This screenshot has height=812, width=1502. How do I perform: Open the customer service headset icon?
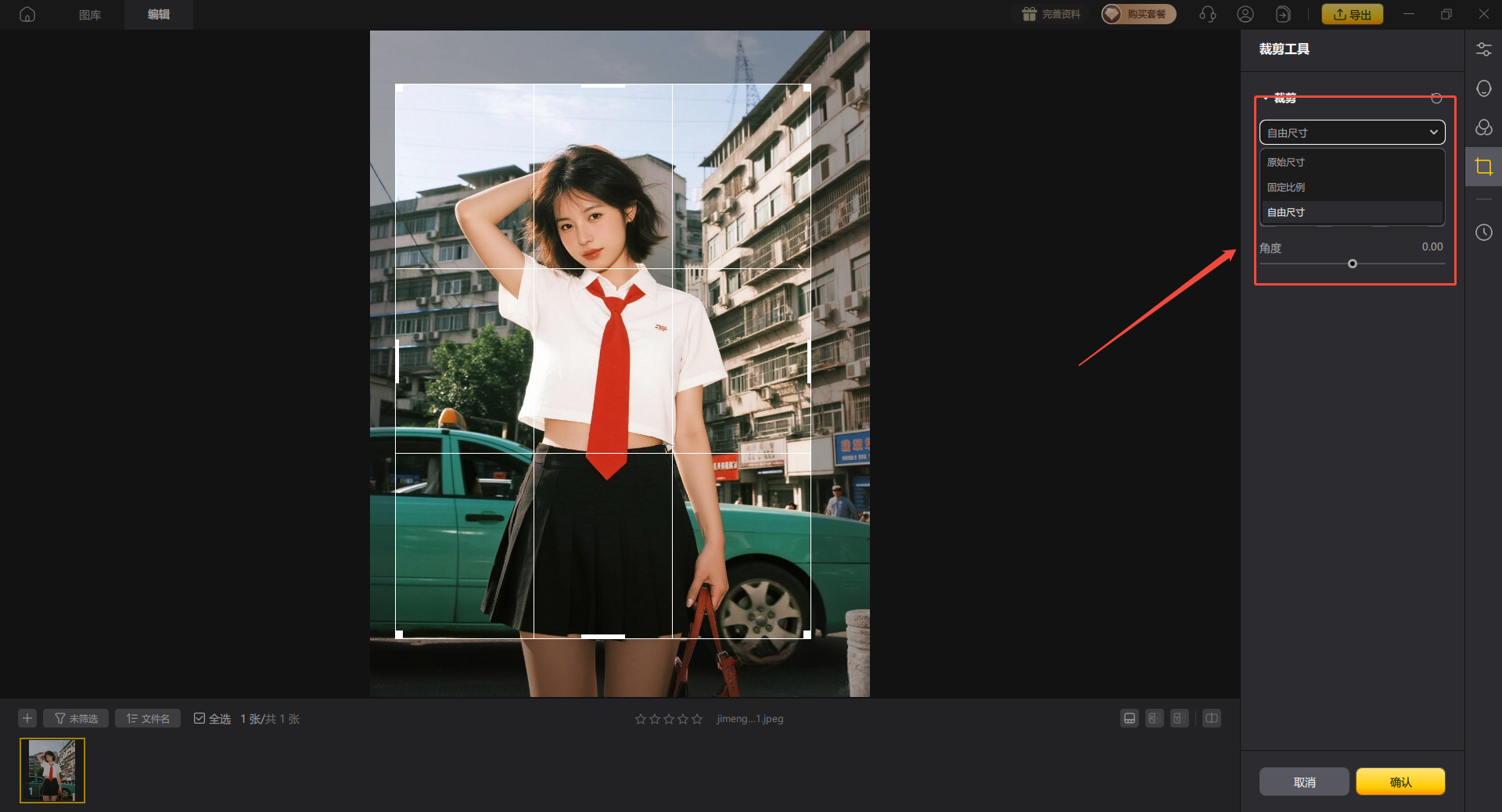pos(1207,14)
